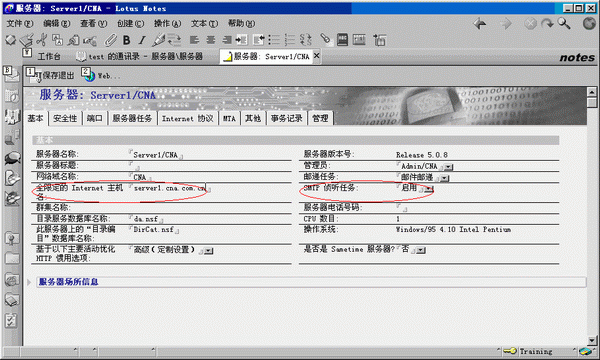Image resolution: width=600 pixels, height=360 pixels.
Task: Click the insert table icon in toolbar
Action: (379, 40)
